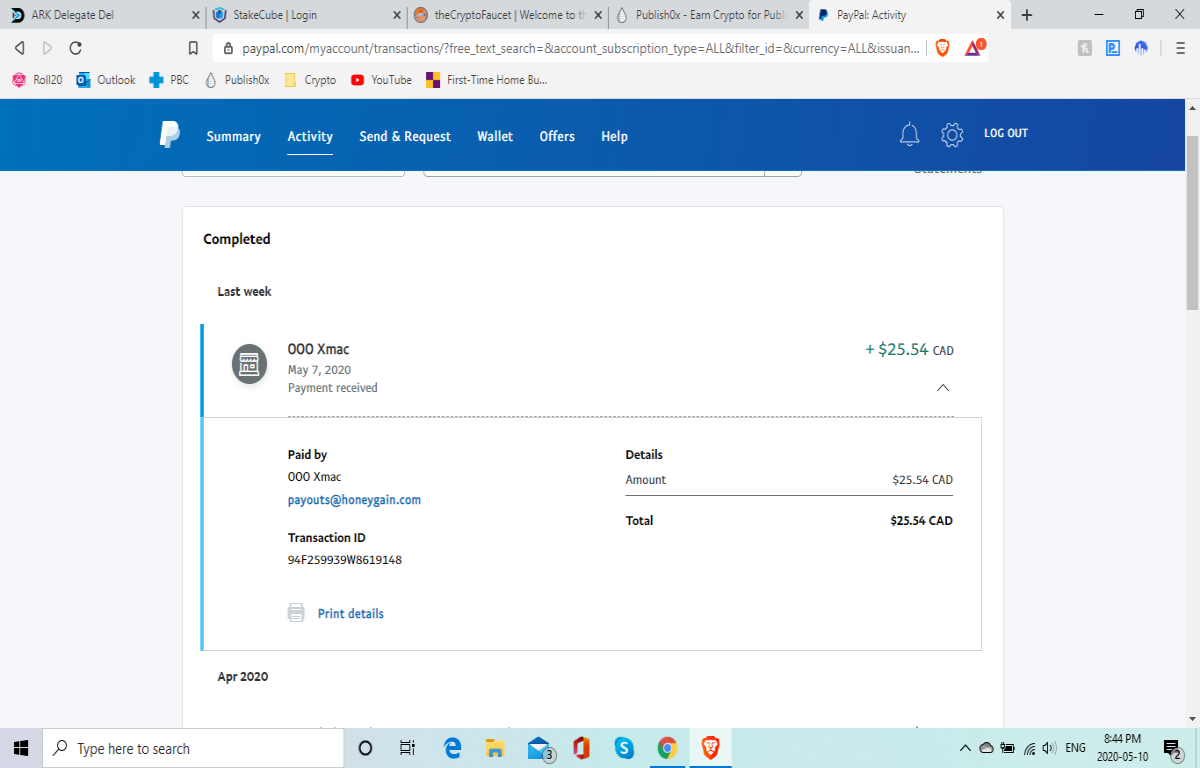Open Microsoft Edge from the taskbar

(452, 748)
